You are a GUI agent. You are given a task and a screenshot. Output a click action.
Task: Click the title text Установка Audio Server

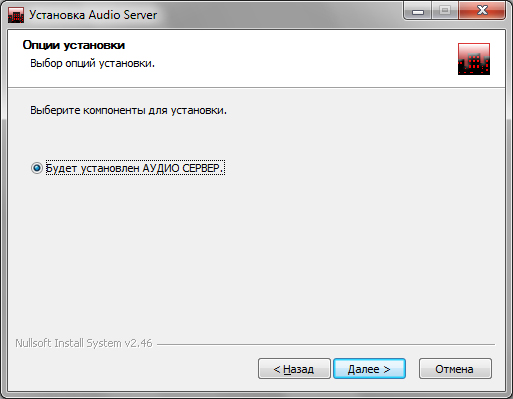coord(93,15)
